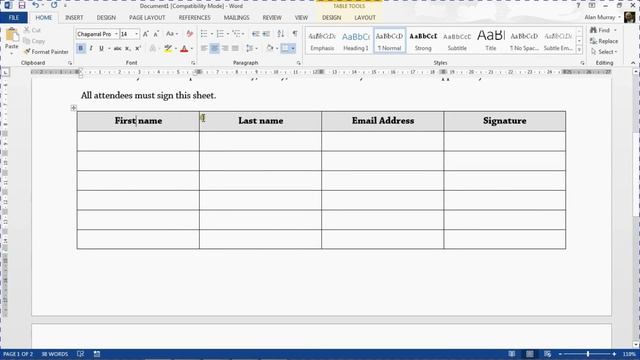Image resolution: width=640 pixels, height=360 pixels.
Task: Open the Paragraph dialog launcher
Action: (298, 63)
